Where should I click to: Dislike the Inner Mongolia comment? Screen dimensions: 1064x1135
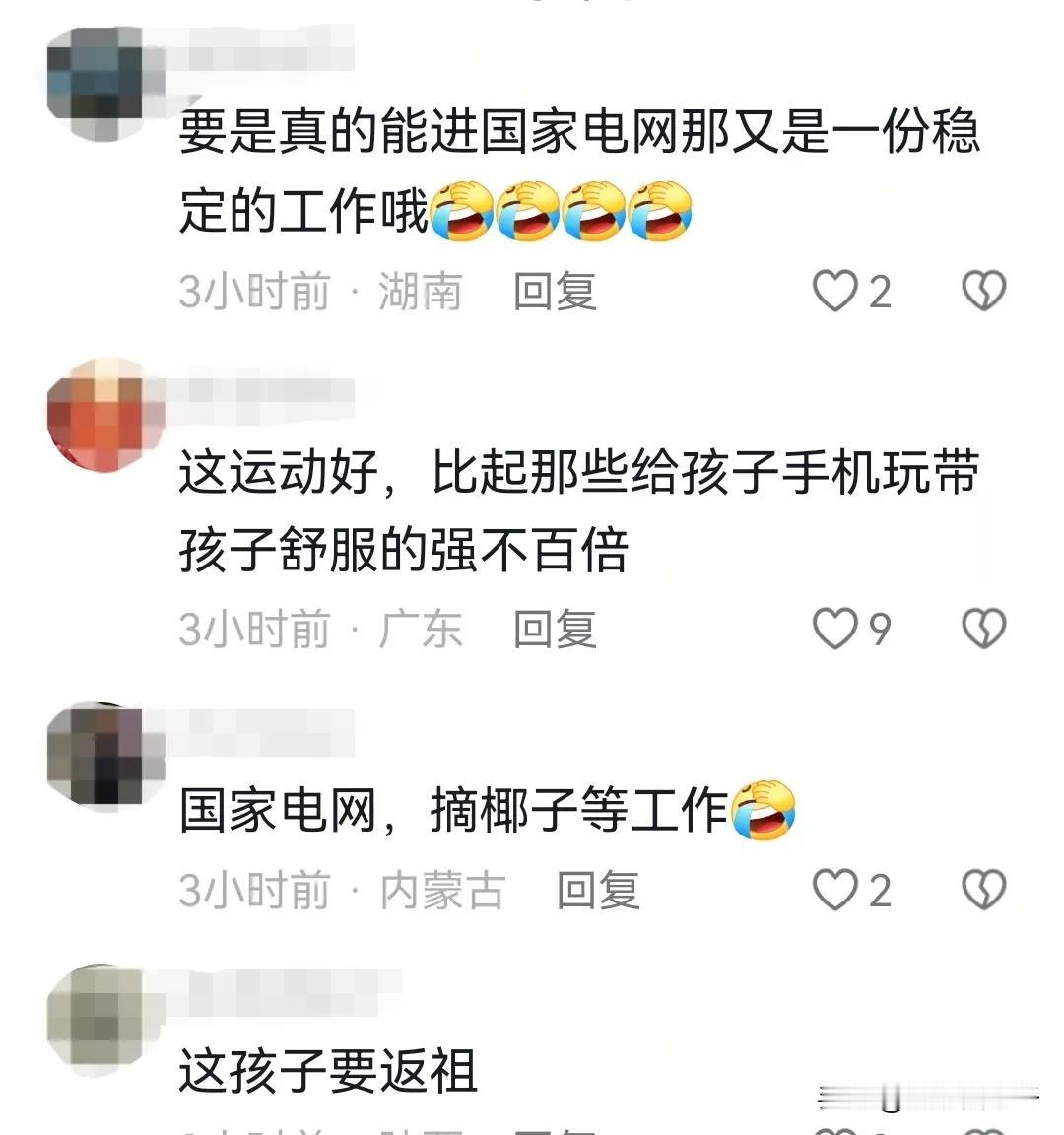[x=983, y=890]
